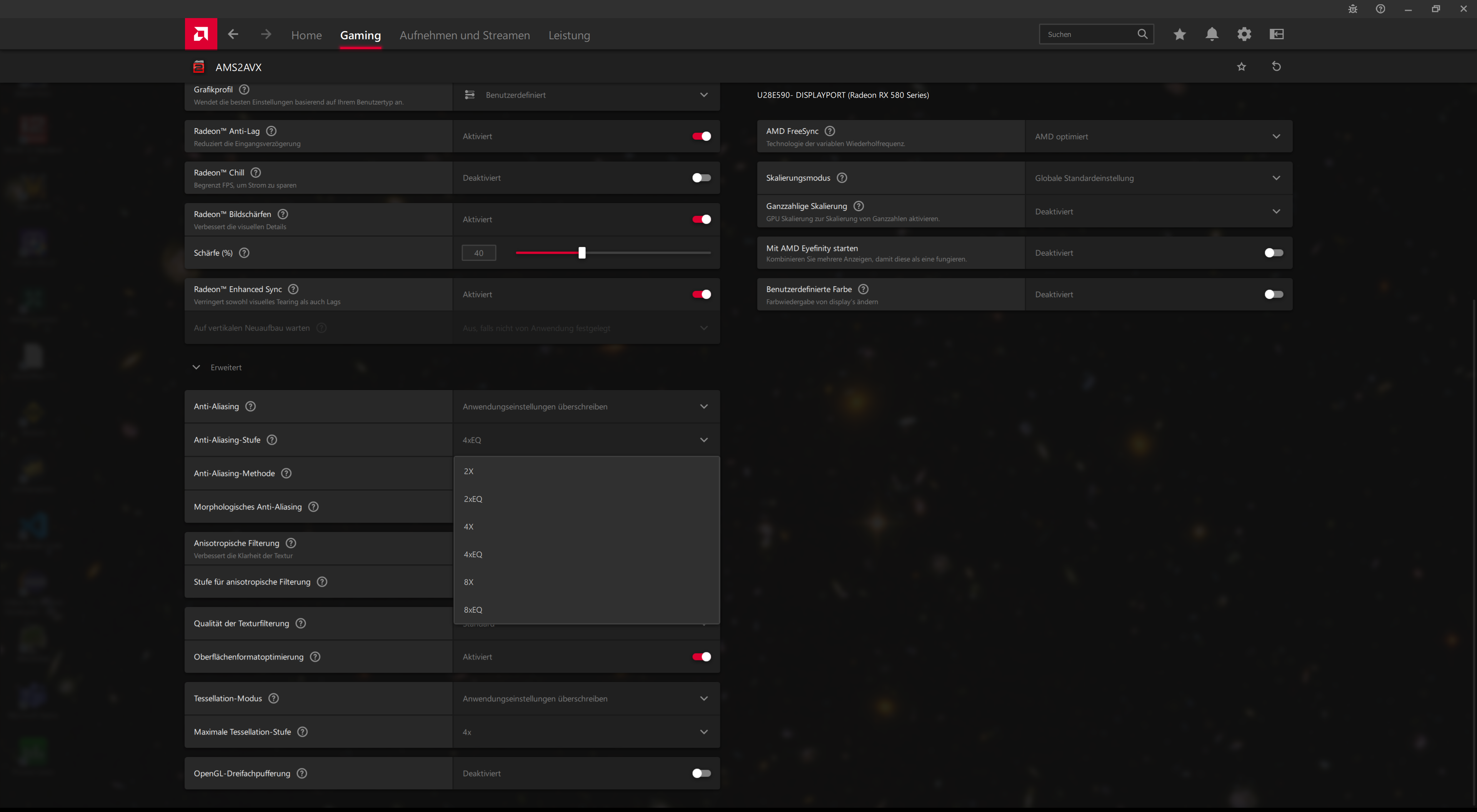
Task: Go back with the left arrow
Action: tap(233, 34)
